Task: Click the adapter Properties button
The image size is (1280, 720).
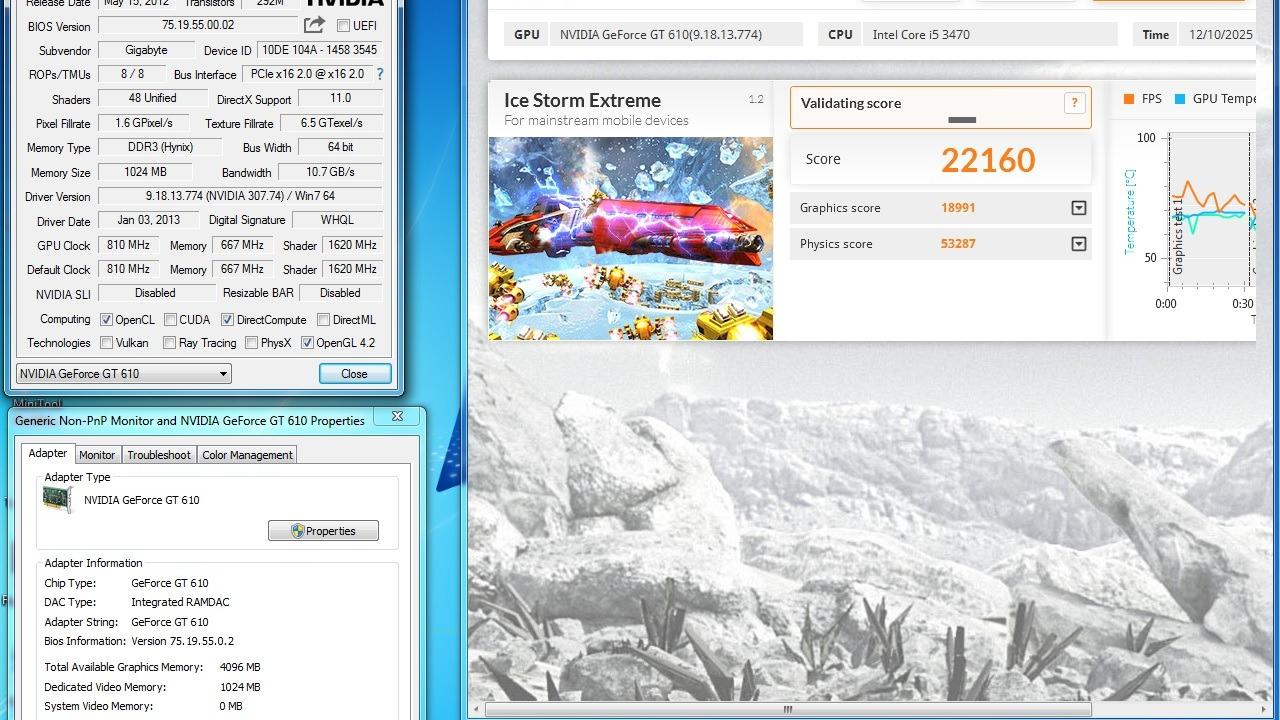Action: point(323,531)
